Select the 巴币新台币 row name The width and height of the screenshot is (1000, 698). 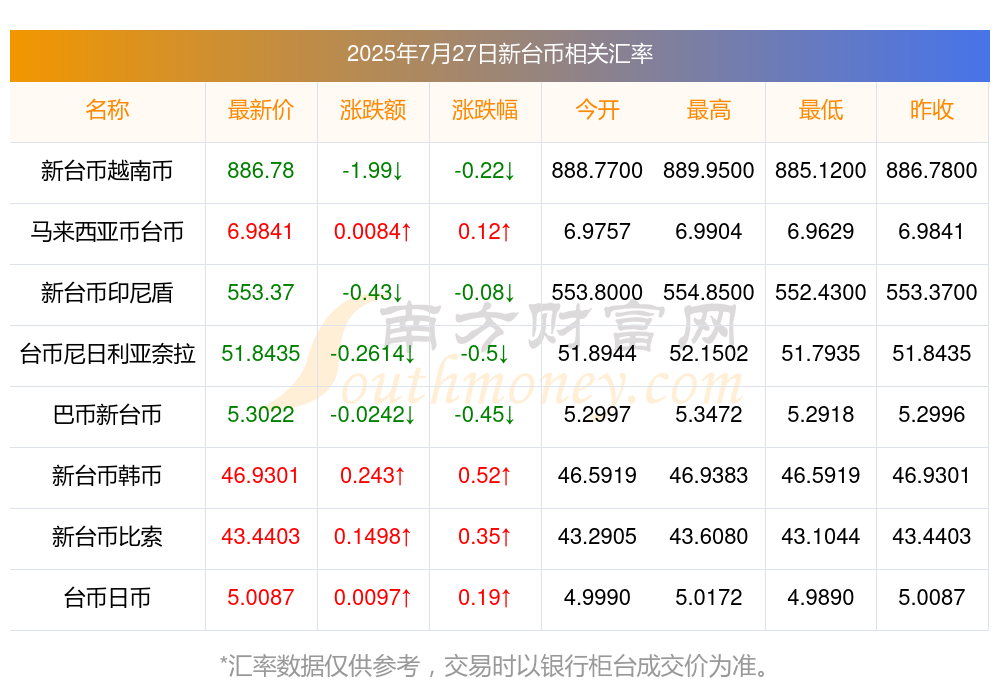coord(107,415)
